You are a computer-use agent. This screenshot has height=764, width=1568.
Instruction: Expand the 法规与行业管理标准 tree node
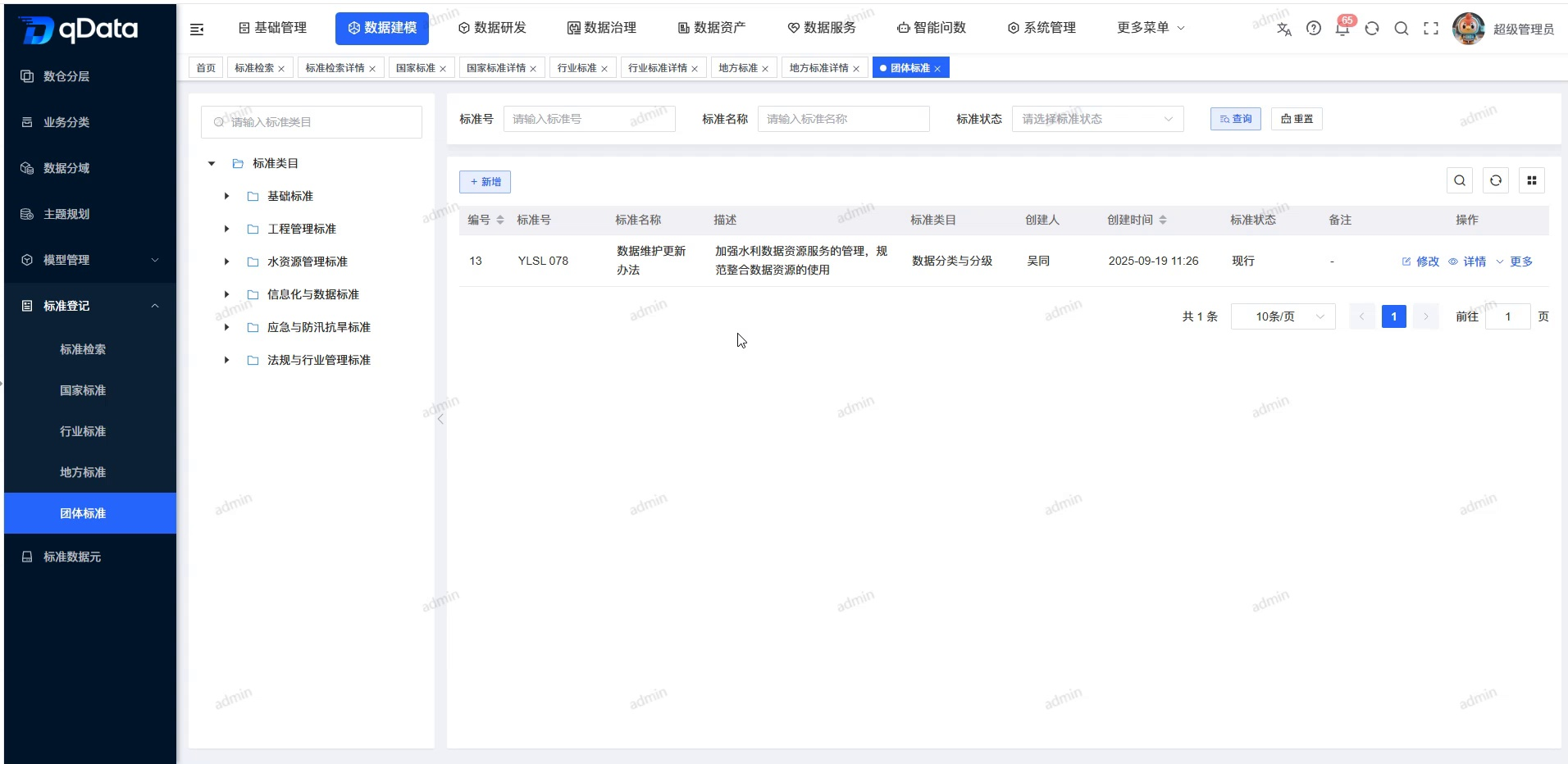pos(227,361)
